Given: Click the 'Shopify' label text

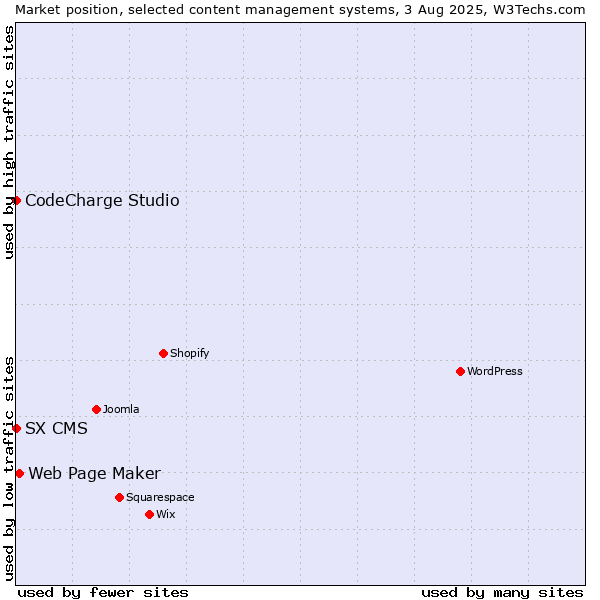Looking at the screenshot, I should pos(189,354).
